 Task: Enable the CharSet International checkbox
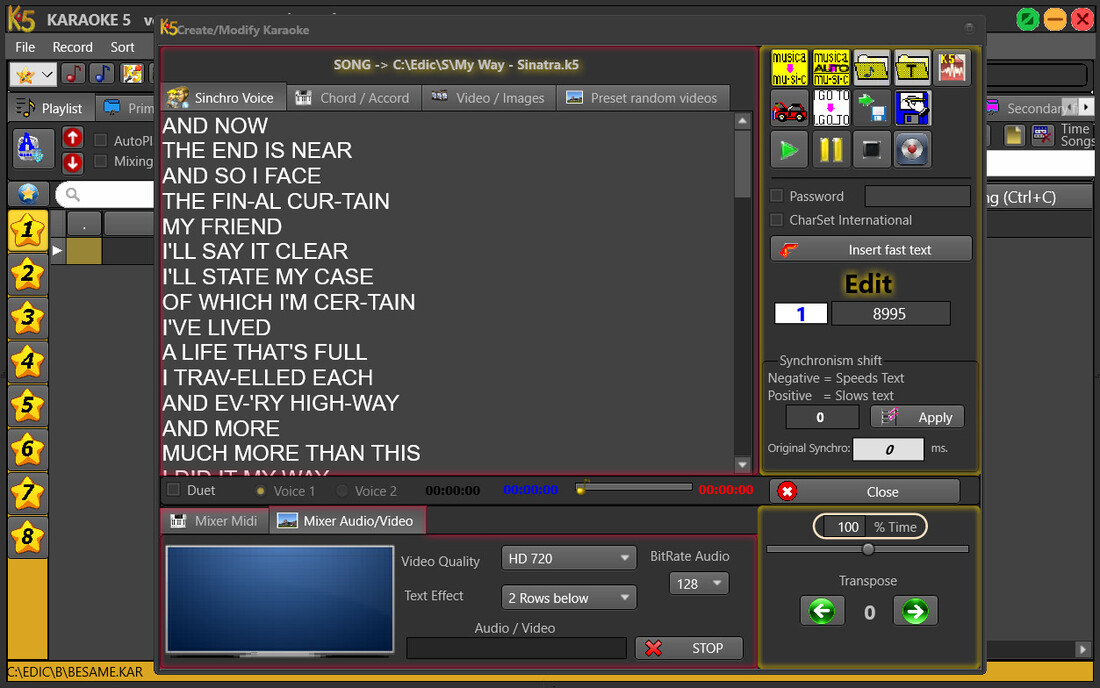coord(777,220)
